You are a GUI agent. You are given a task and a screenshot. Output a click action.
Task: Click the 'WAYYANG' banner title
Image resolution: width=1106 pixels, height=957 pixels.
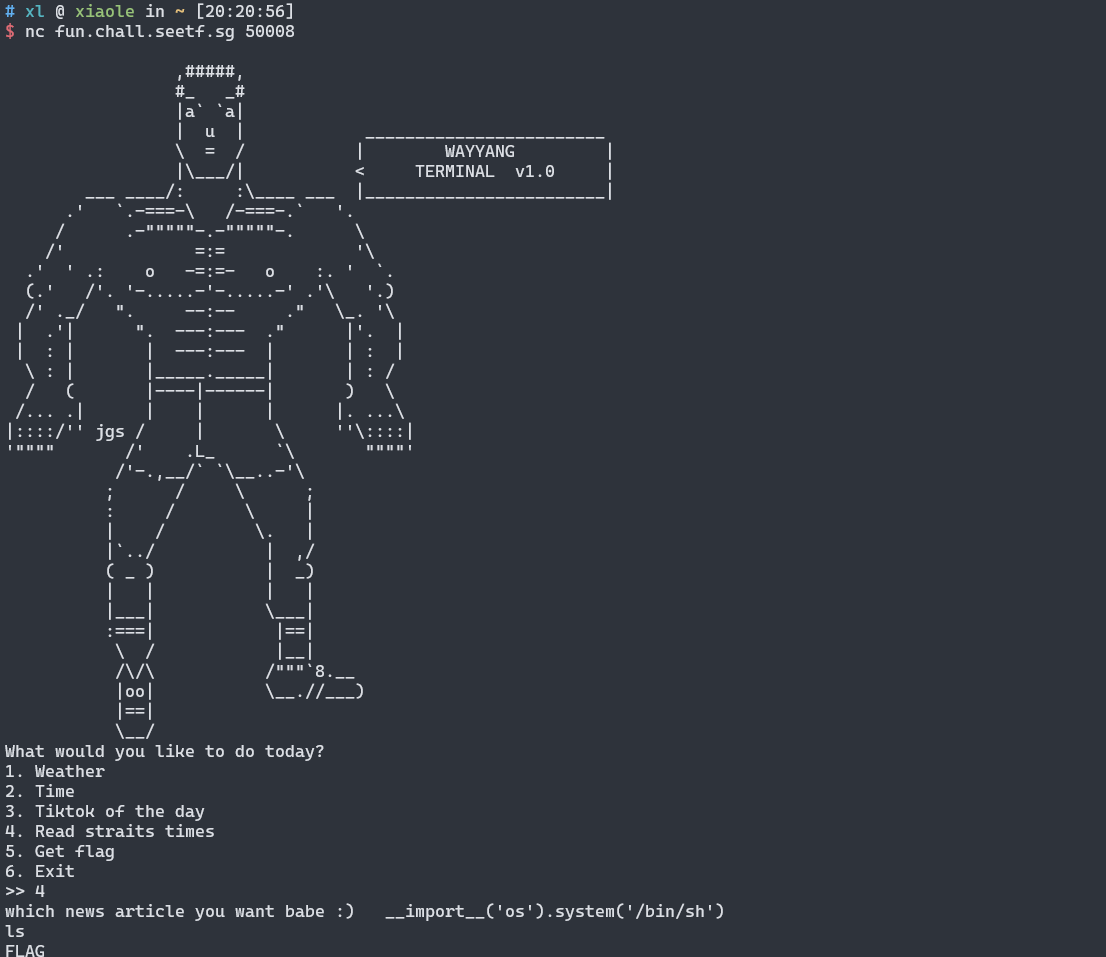pos(480,152)
